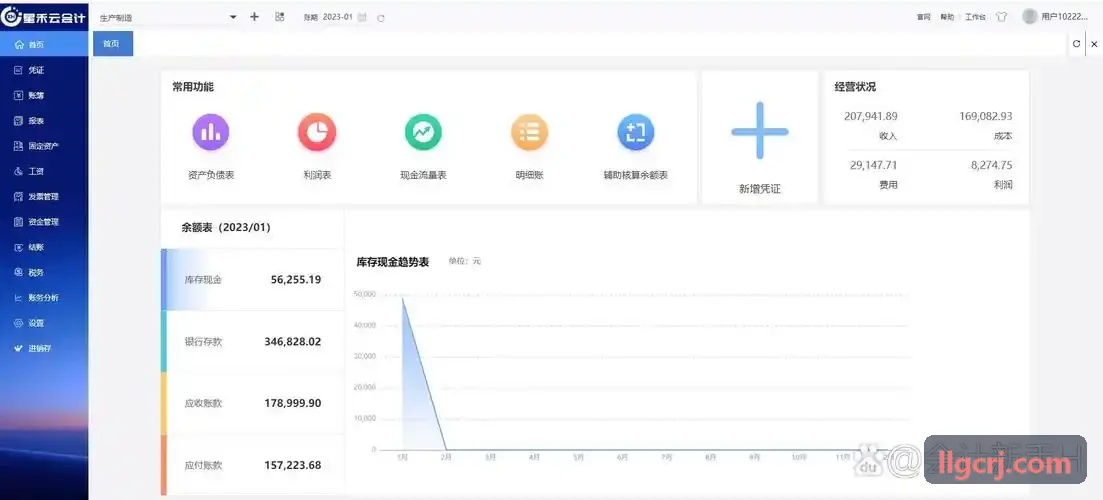This screenshot has height=500, width=1103.
Task: Open the 现金流量表 green trend icon
Action: 423,132
